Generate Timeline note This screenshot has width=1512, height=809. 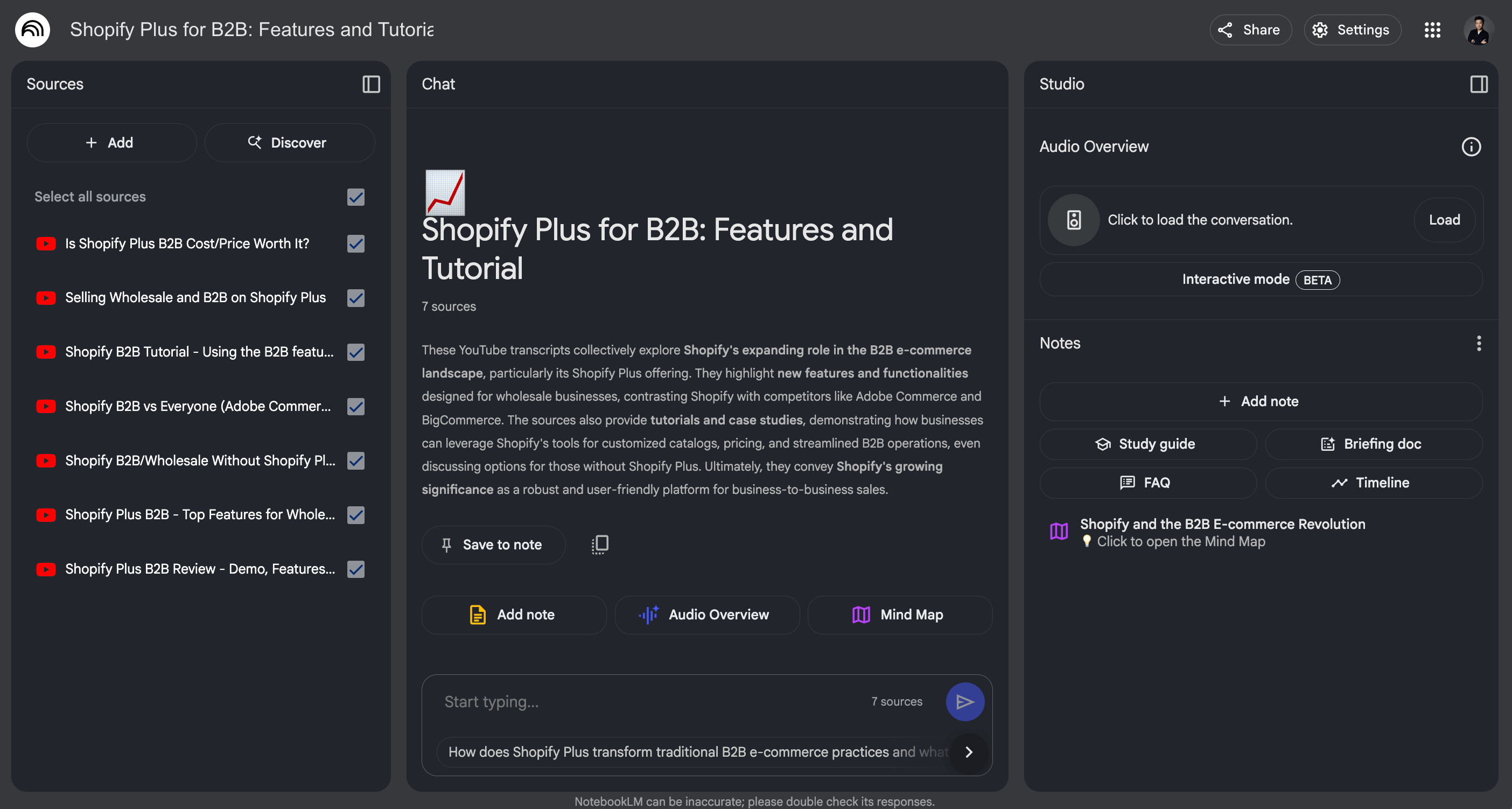coord(1374,483)
